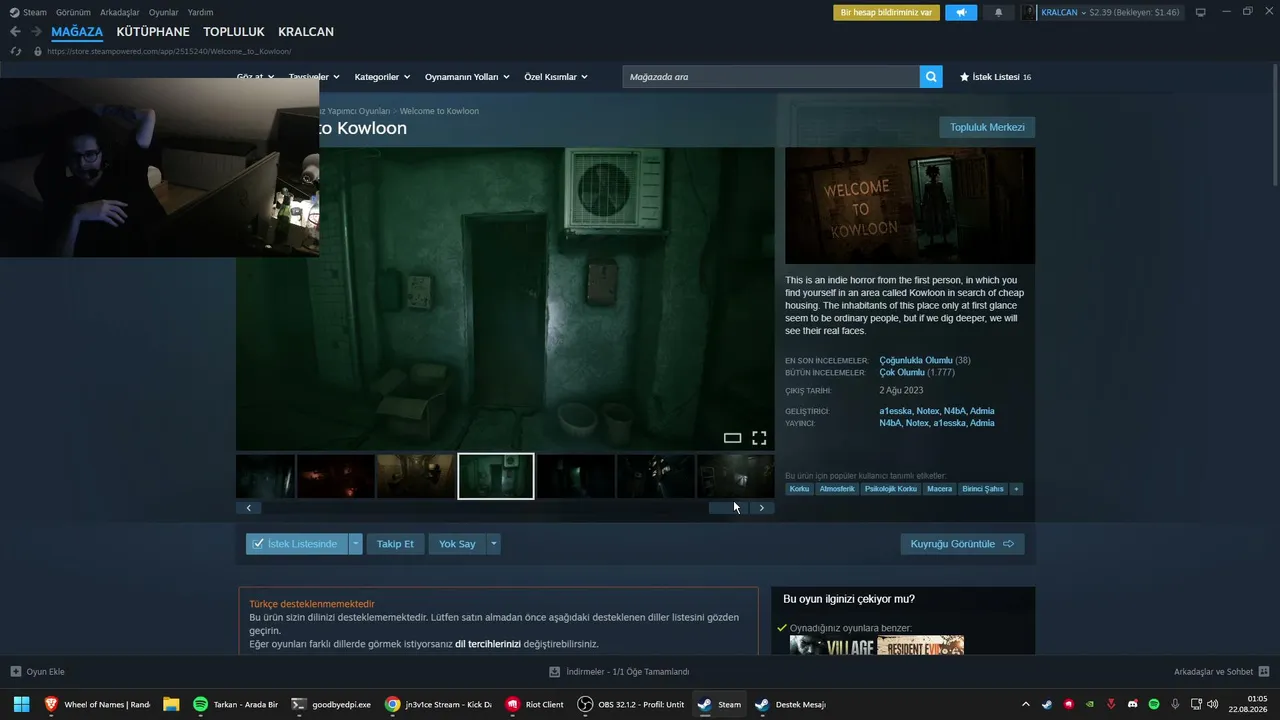Uncheck the İstek Listesinde wishlist checkbox

(x=258, y=544)
